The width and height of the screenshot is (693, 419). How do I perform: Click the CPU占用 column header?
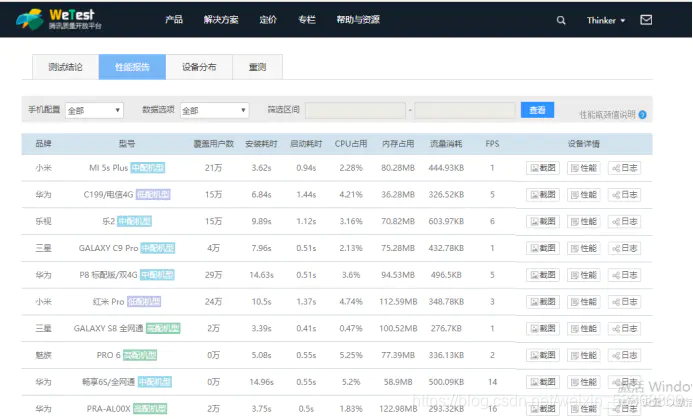click(x=351, y=144)
